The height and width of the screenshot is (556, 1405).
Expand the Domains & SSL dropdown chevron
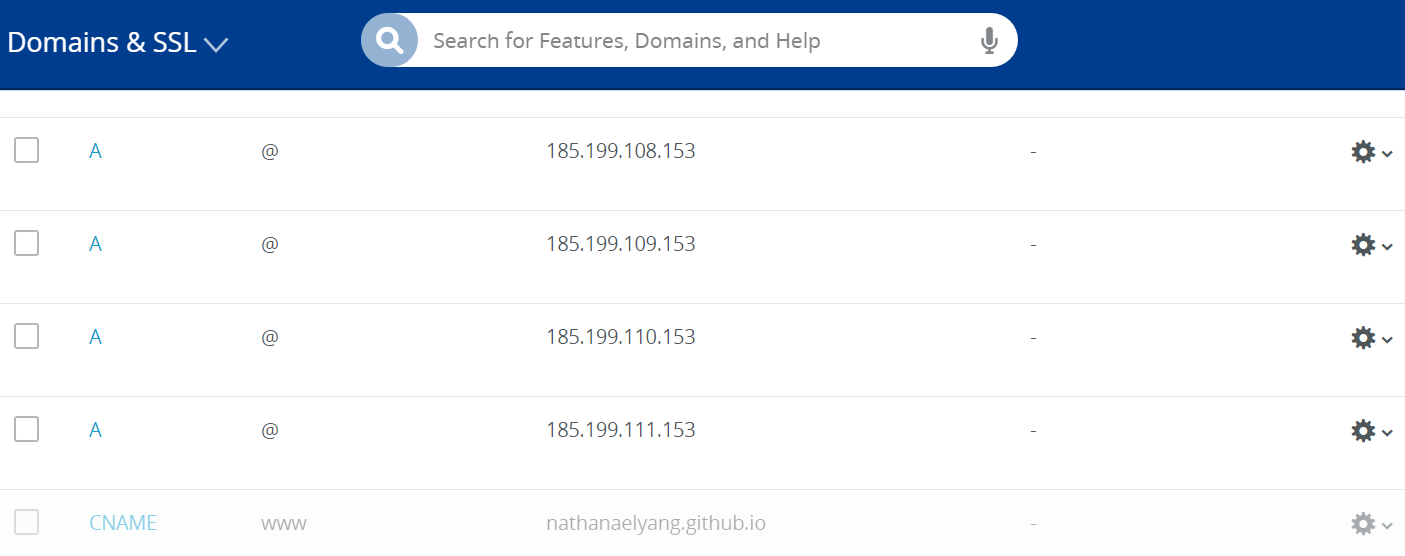click(x=216, y=44)
